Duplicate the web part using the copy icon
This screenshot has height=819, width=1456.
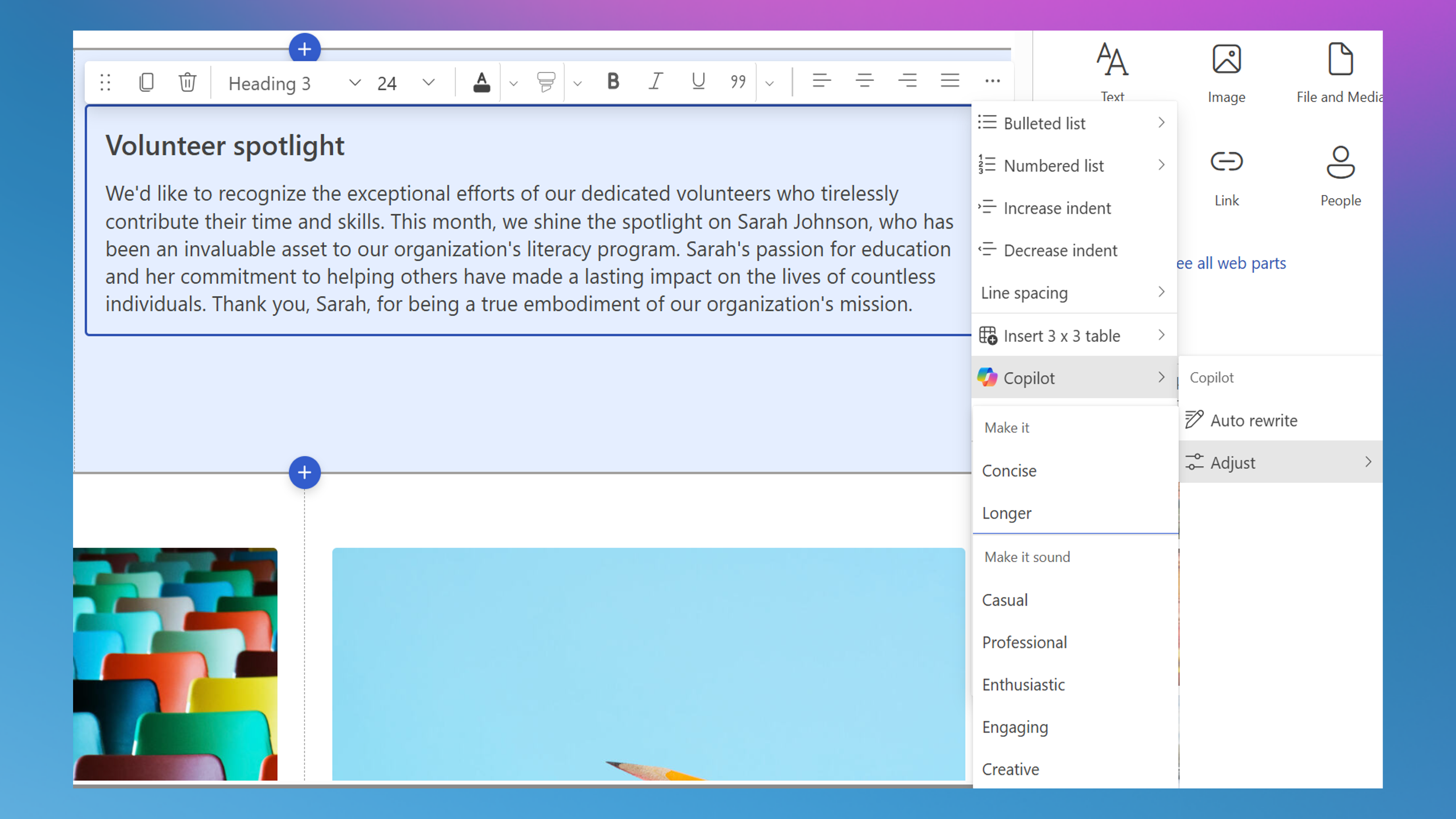click(x=147, y=82)
